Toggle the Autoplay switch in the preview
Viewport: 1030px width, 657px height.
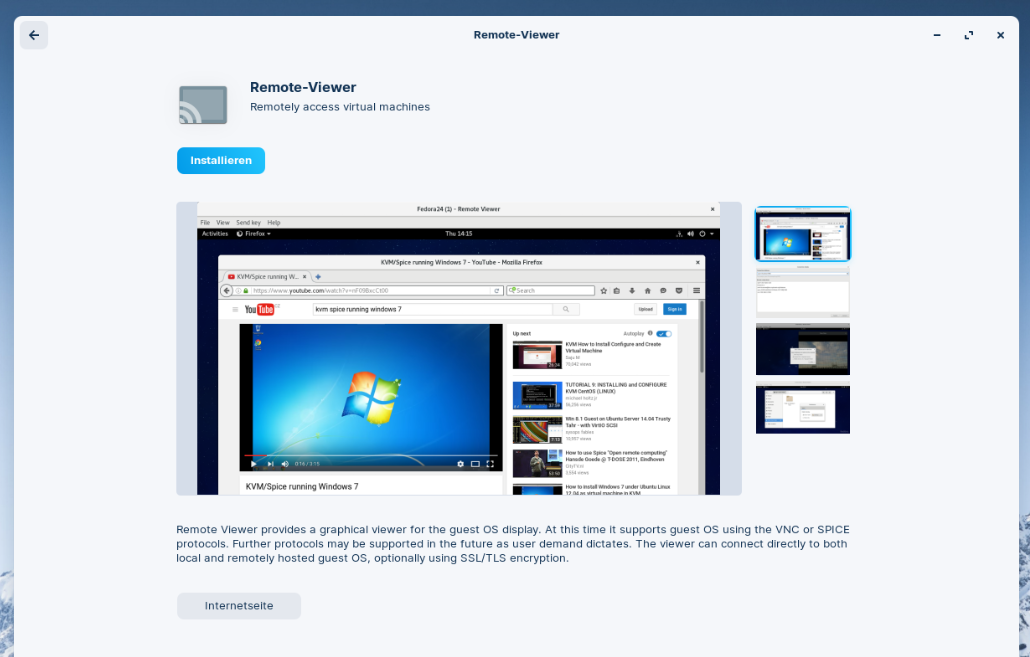click(664, 333)
